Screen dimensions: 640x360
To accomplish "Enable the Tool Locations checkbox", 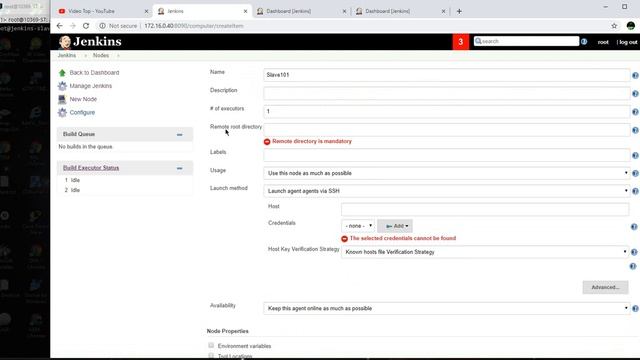I will click(211, 356).
